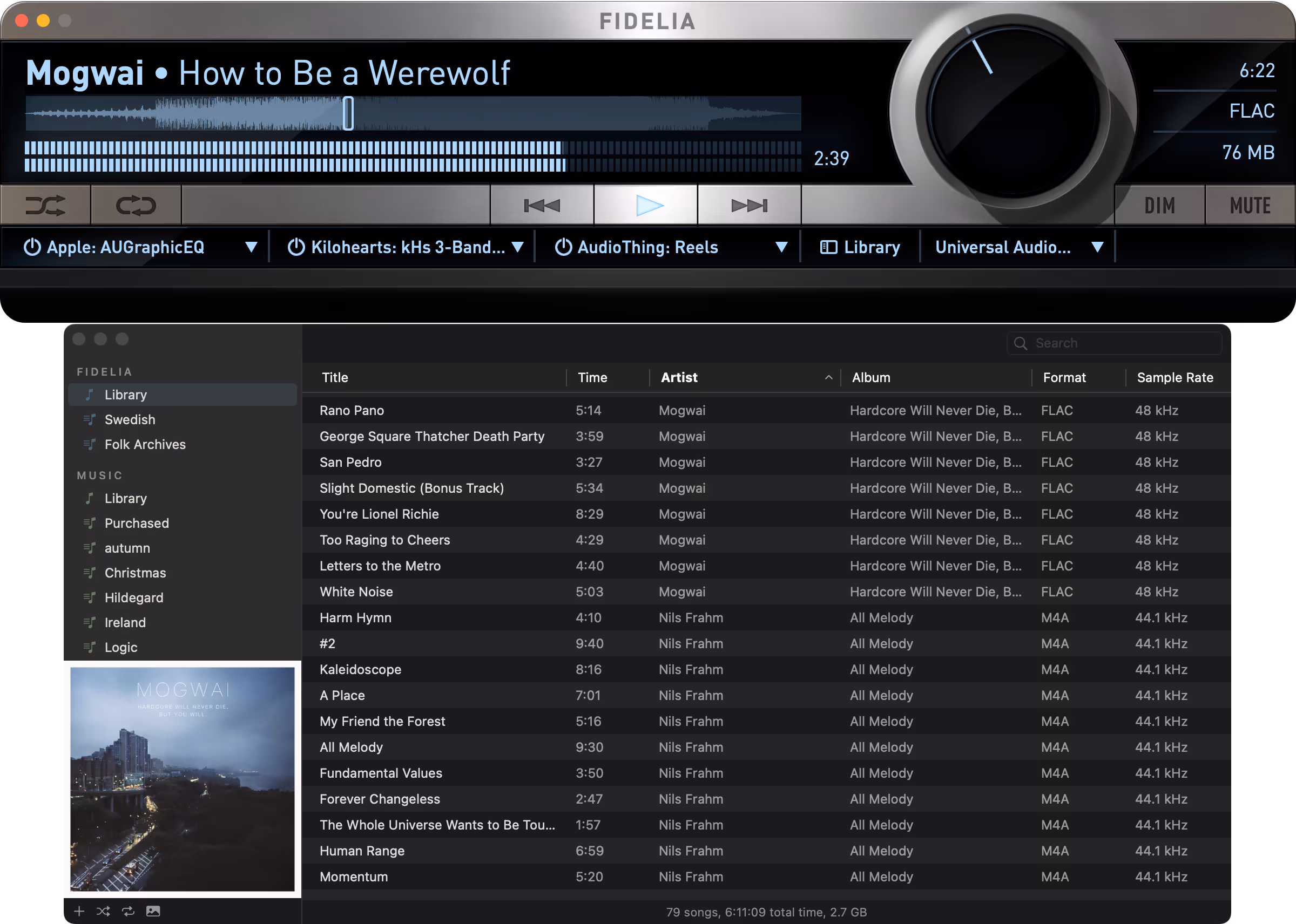1296x924 pixels.
Task: Toggle power for AudioThing Reels effect
Action: (x=563, y=247)
